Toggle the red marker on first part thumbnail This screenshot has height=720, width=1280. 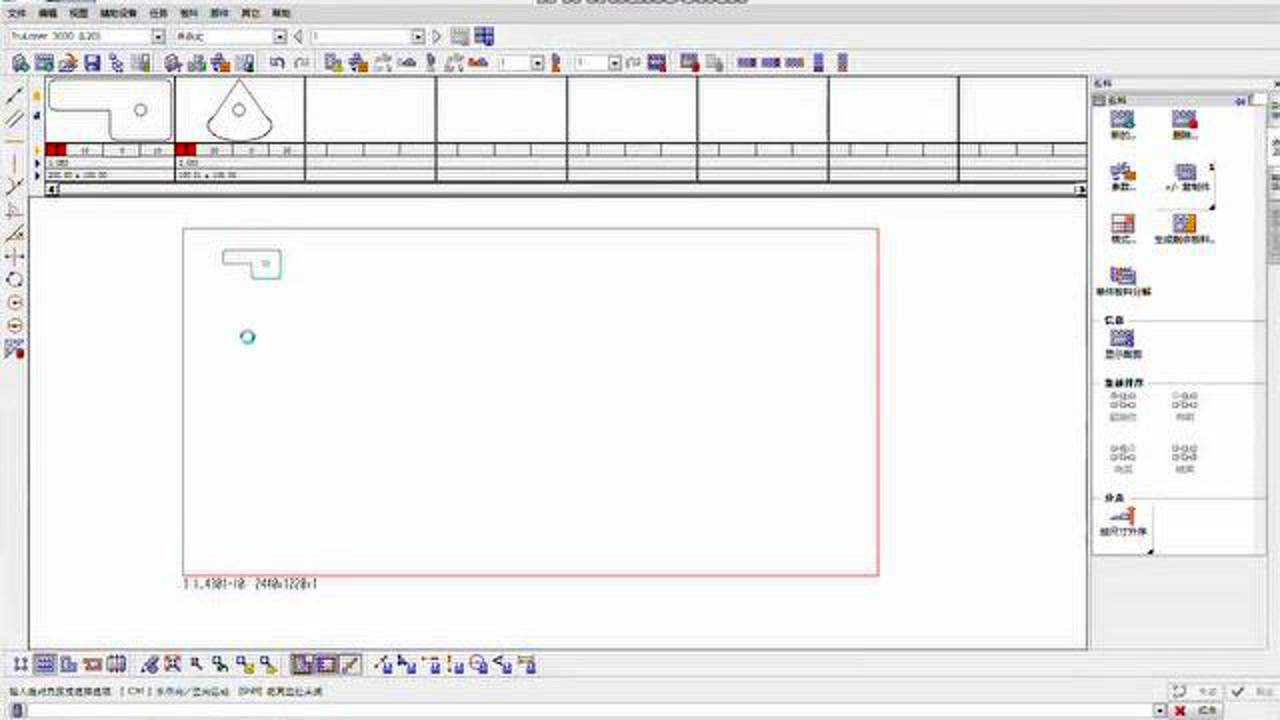pyautogui.click(x=55, y=150)
